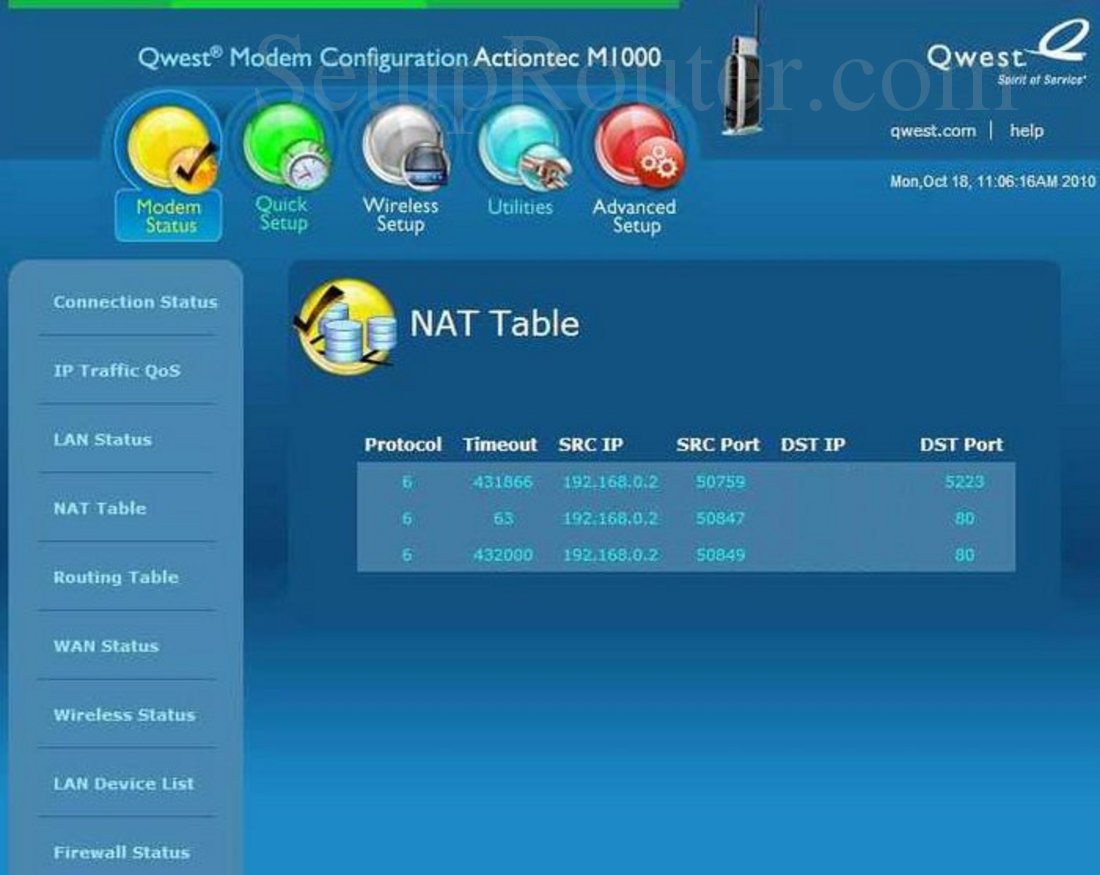
Task: Select the Modem Status icon
Action: pyautogui.click(x=167, y=160)
